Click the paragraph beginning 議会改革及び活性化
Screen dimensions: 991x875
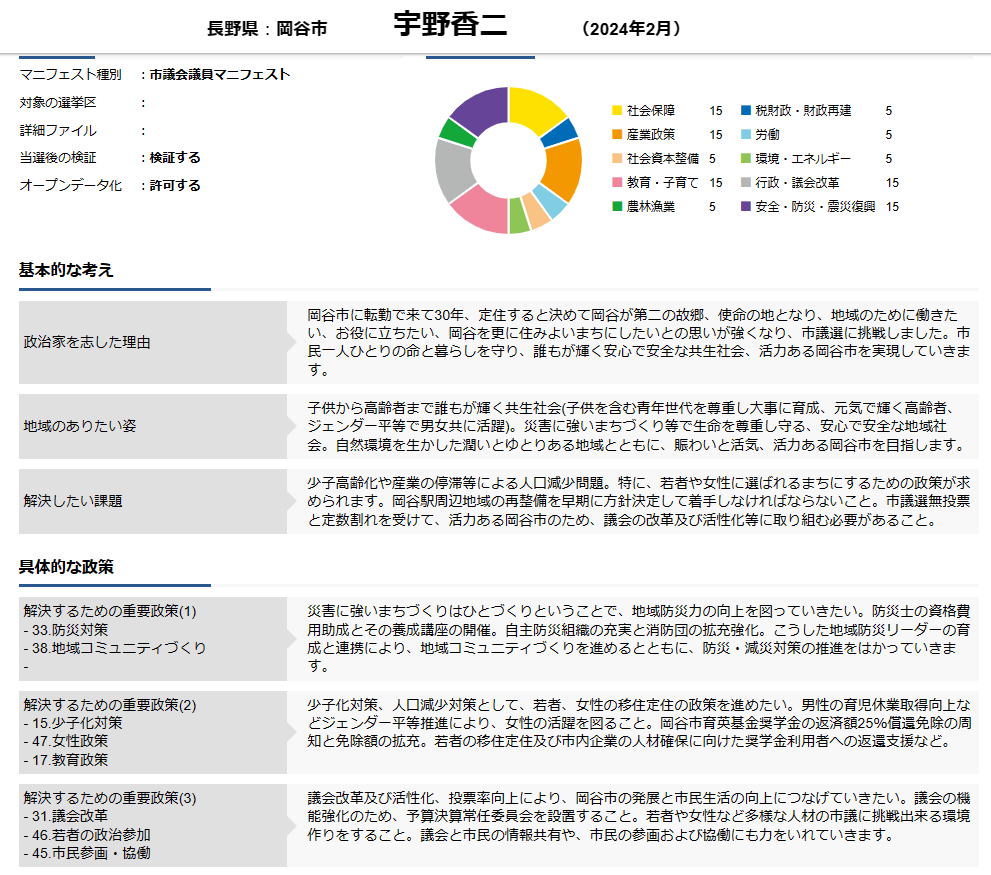638,816
